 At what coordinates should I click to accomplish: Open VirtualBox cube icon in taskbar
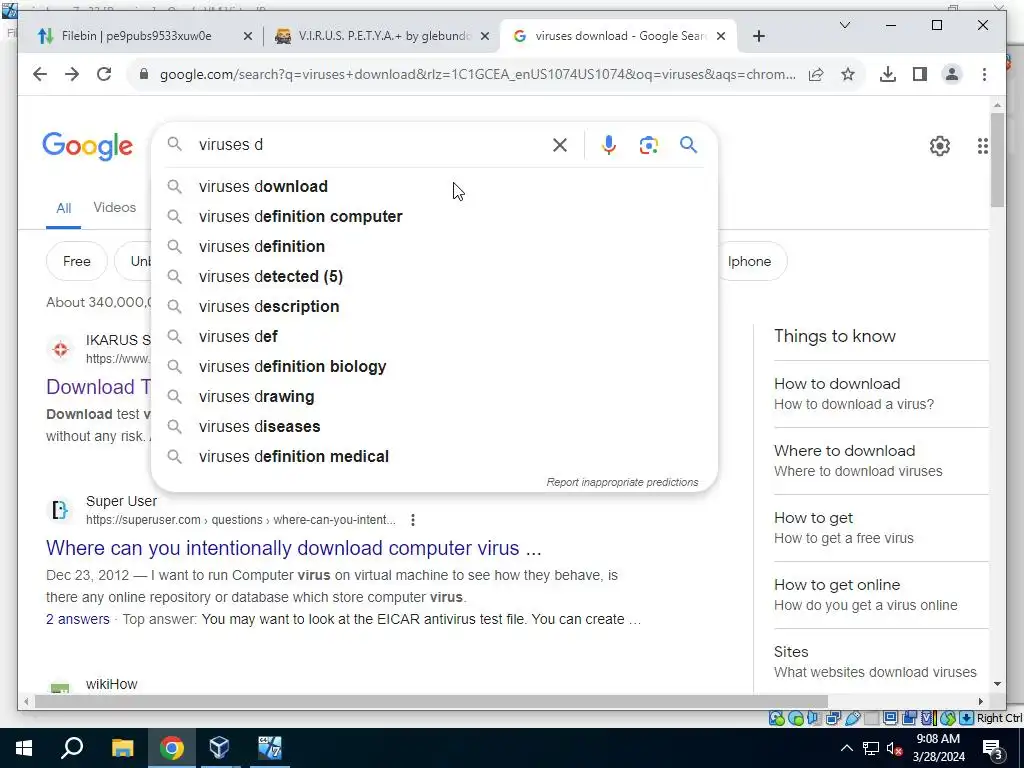pos(219,748)
